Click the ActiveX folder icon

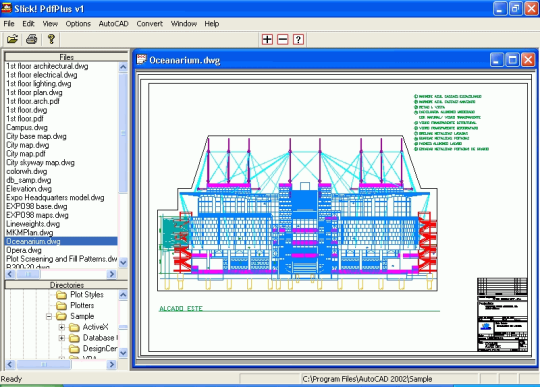coord(74,327)
